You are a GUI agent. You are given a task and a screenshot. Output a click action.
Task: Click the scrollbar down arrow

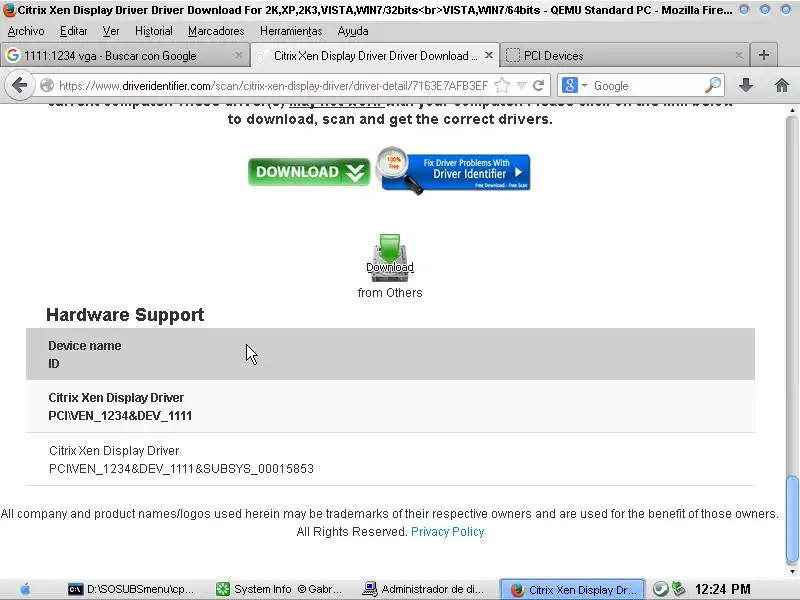(792, 570)
